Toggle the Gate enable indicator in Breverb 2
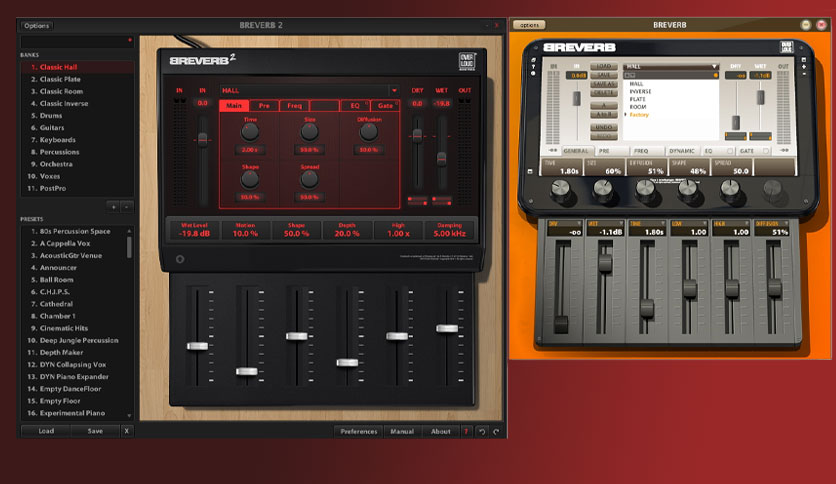The height and width of the screenshot is (484, 836). [397, 102]
